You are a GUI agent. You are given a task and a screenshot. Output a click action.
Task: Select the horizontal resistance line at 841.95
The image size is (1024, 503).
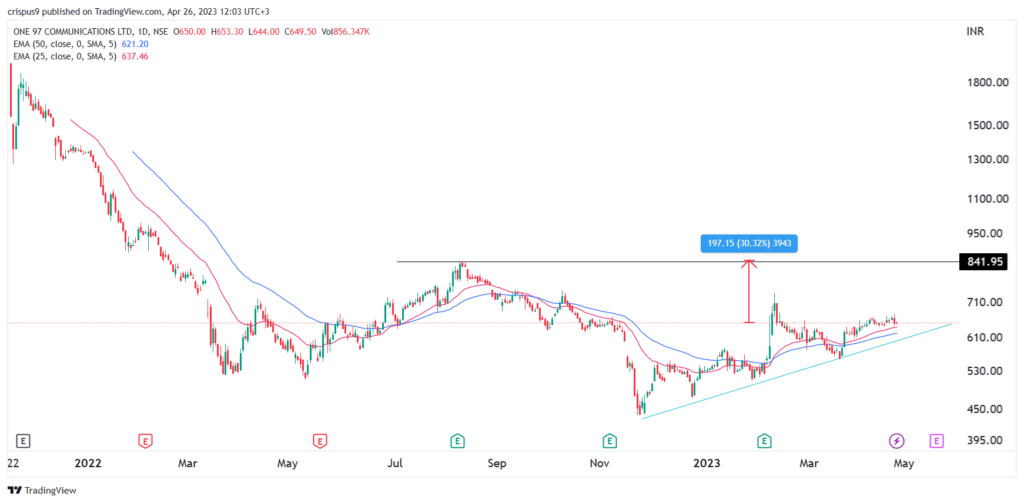(676, 262)
